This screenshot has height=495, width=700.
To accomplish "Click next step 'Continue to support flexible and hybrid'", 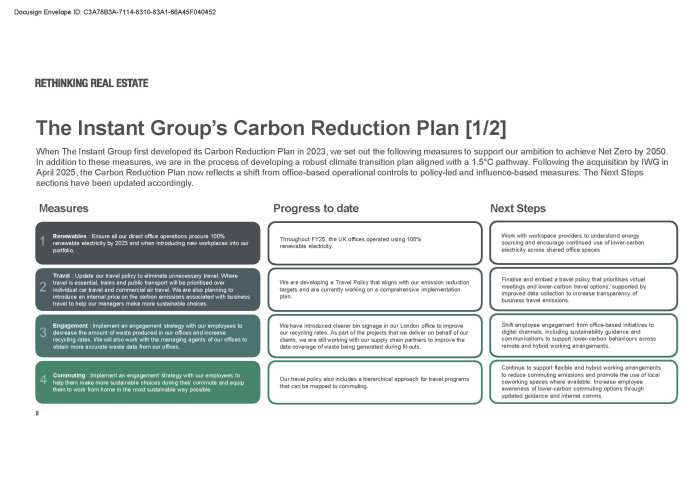I will [583, 382].
